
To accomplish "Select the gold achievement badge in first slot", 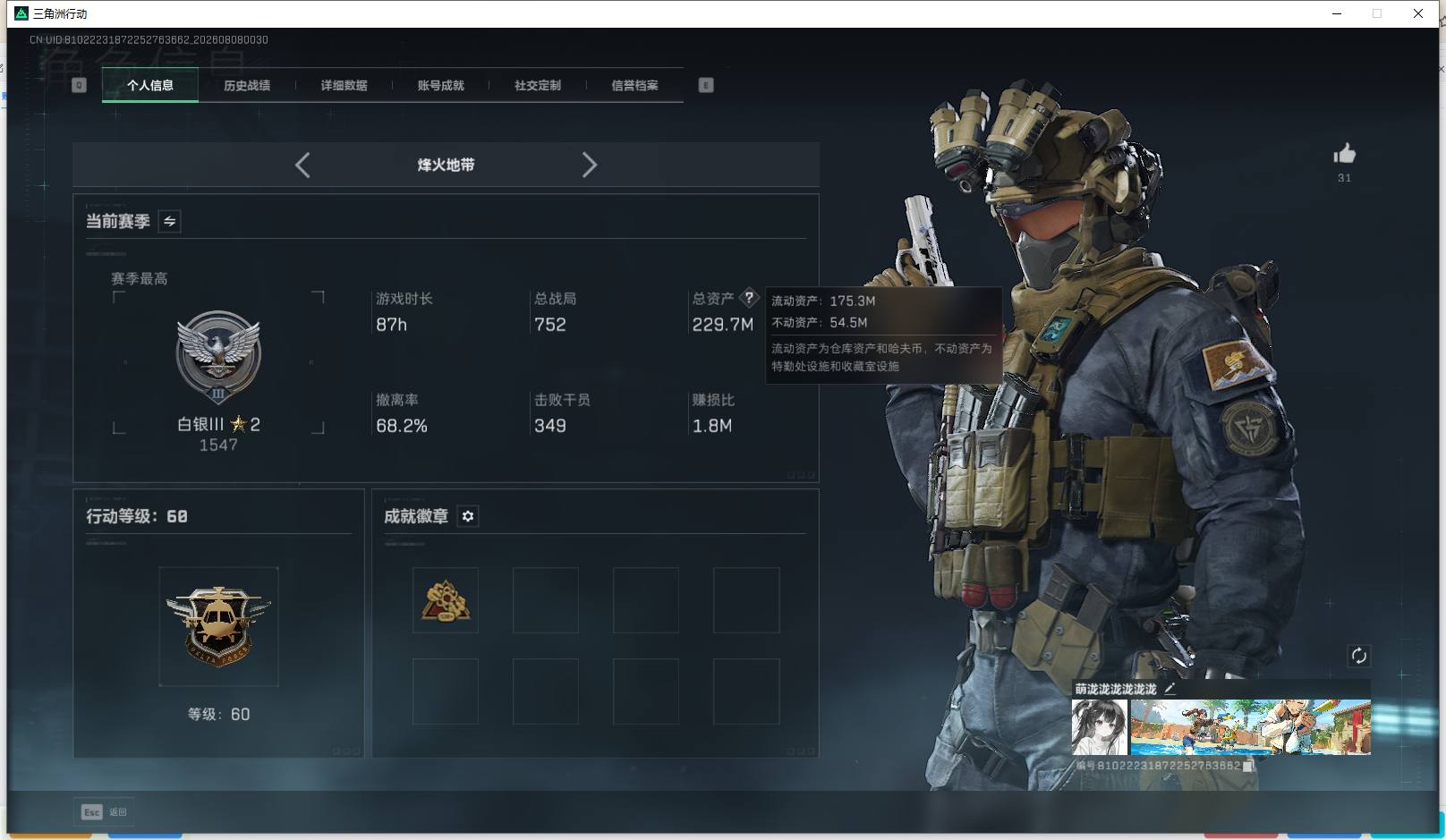I will pos(446,600).
